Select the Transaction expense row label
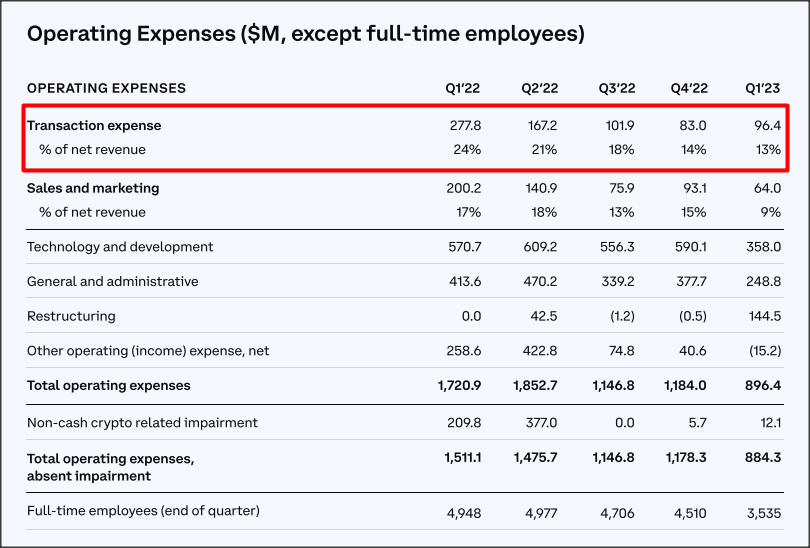The height and width of the screenshot is (548, 810). point(94,126)
